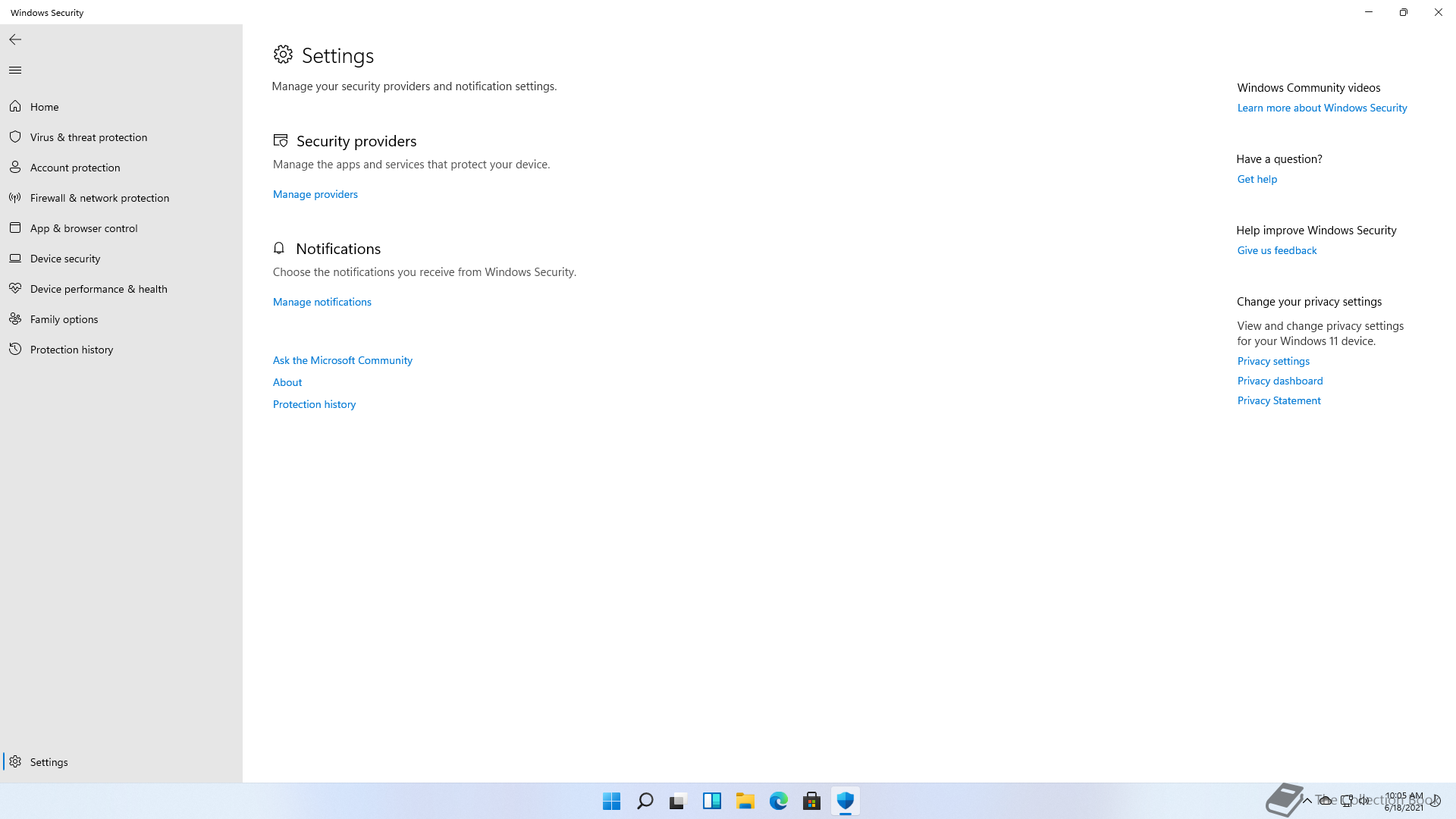This screenshot has width=1456, height=819.
Task: Click the Manage notifications link
Action: click(x=322, y=302)
